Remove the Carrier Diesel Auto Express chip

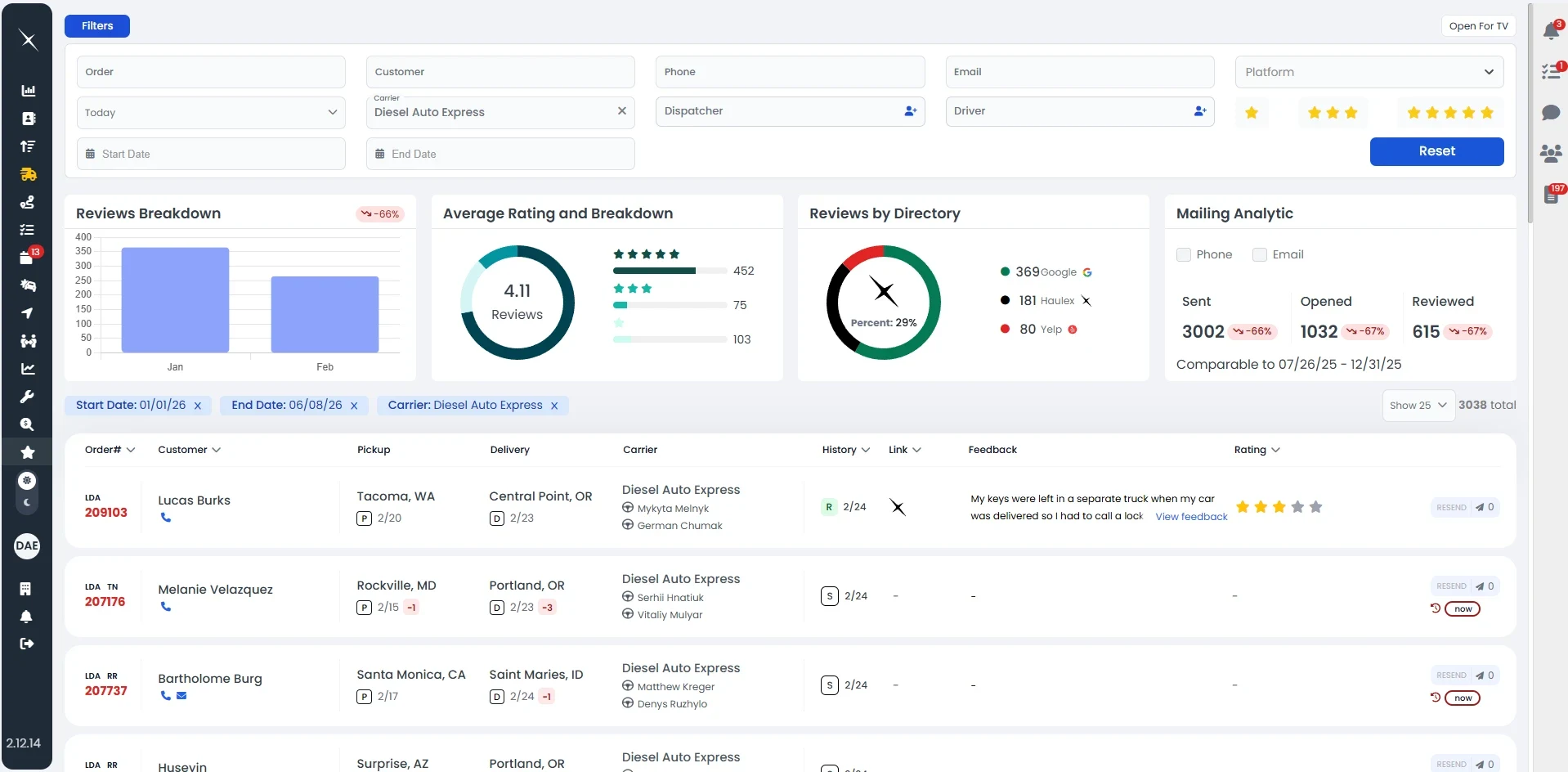tap(554, 406)
